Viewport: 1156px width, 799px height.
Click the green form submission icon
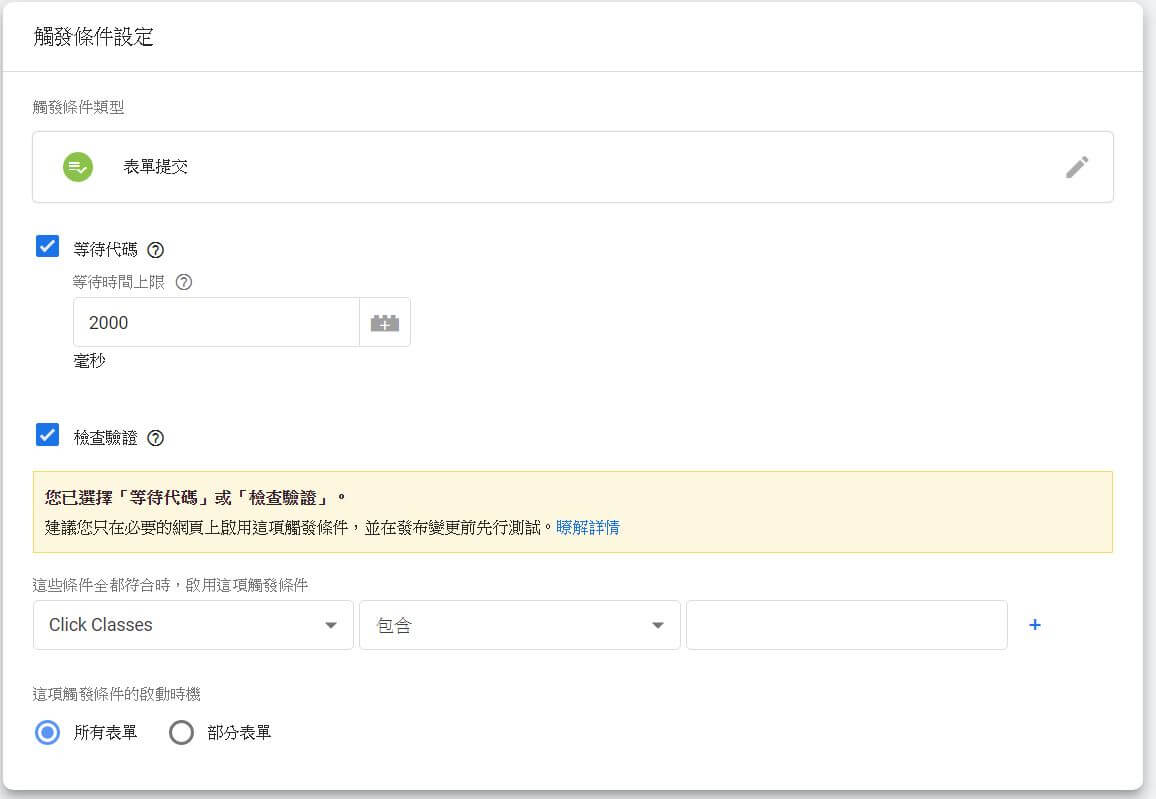(x=78, y=167)
